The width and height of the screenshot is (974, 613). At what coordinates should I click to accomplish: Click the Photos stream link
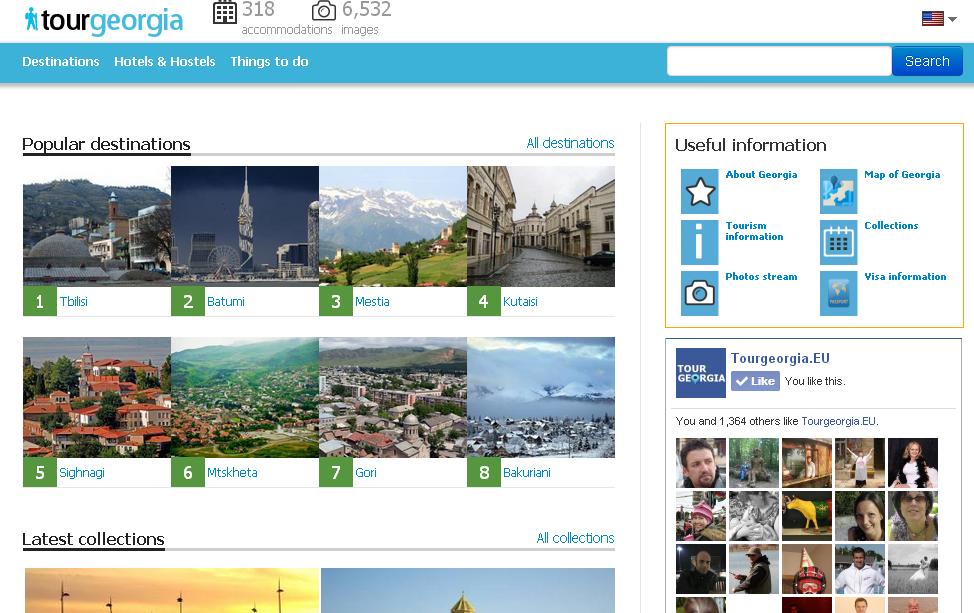pyautogui.click(x=761, y=276)
